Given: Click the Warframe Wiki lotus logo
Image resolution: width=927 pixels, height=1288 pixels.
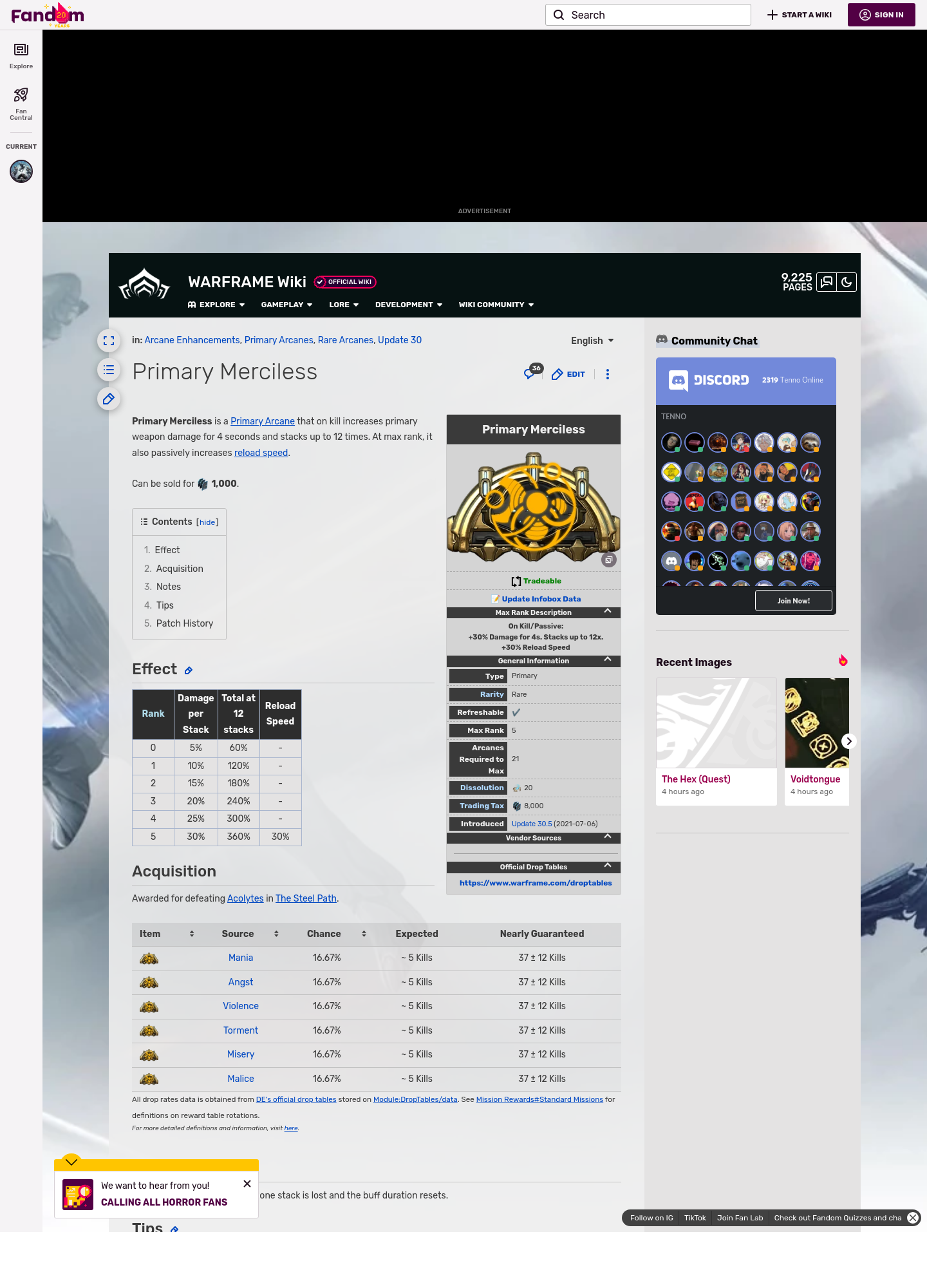Looking at the screenshot, I should [144, 285].
